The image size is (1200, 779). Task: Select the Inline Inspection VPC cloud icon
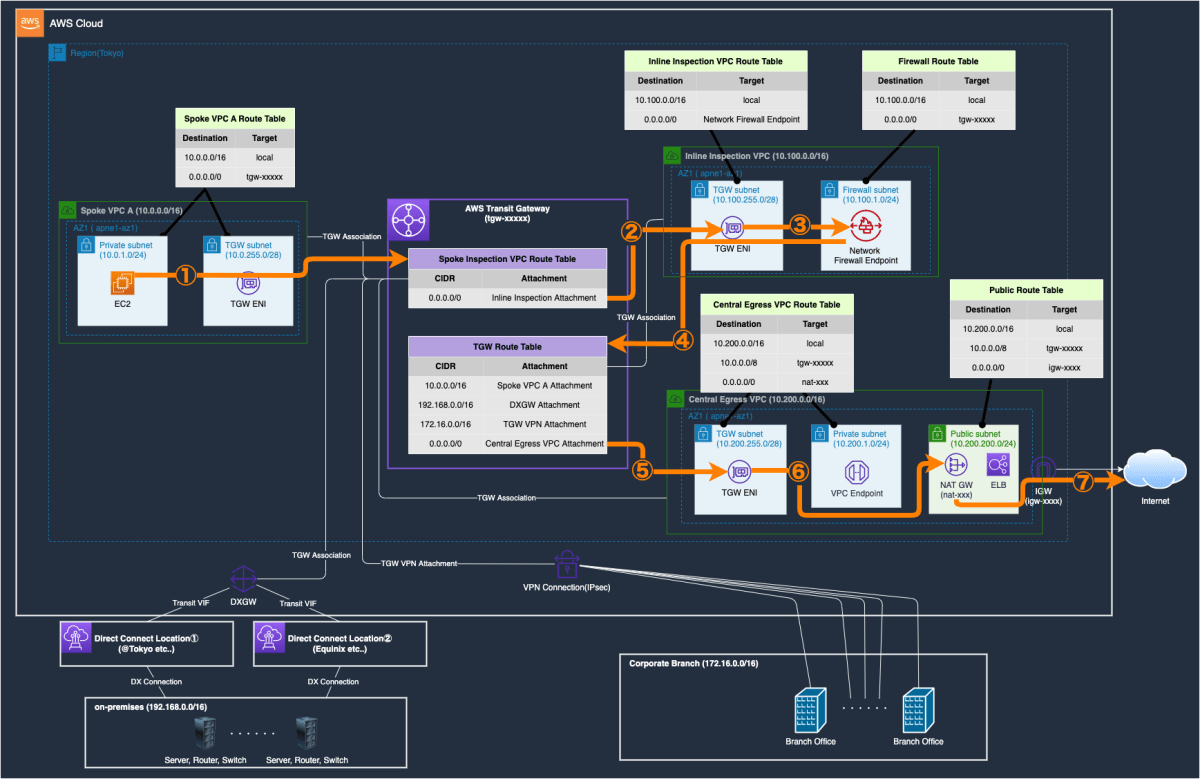(672, 156)
